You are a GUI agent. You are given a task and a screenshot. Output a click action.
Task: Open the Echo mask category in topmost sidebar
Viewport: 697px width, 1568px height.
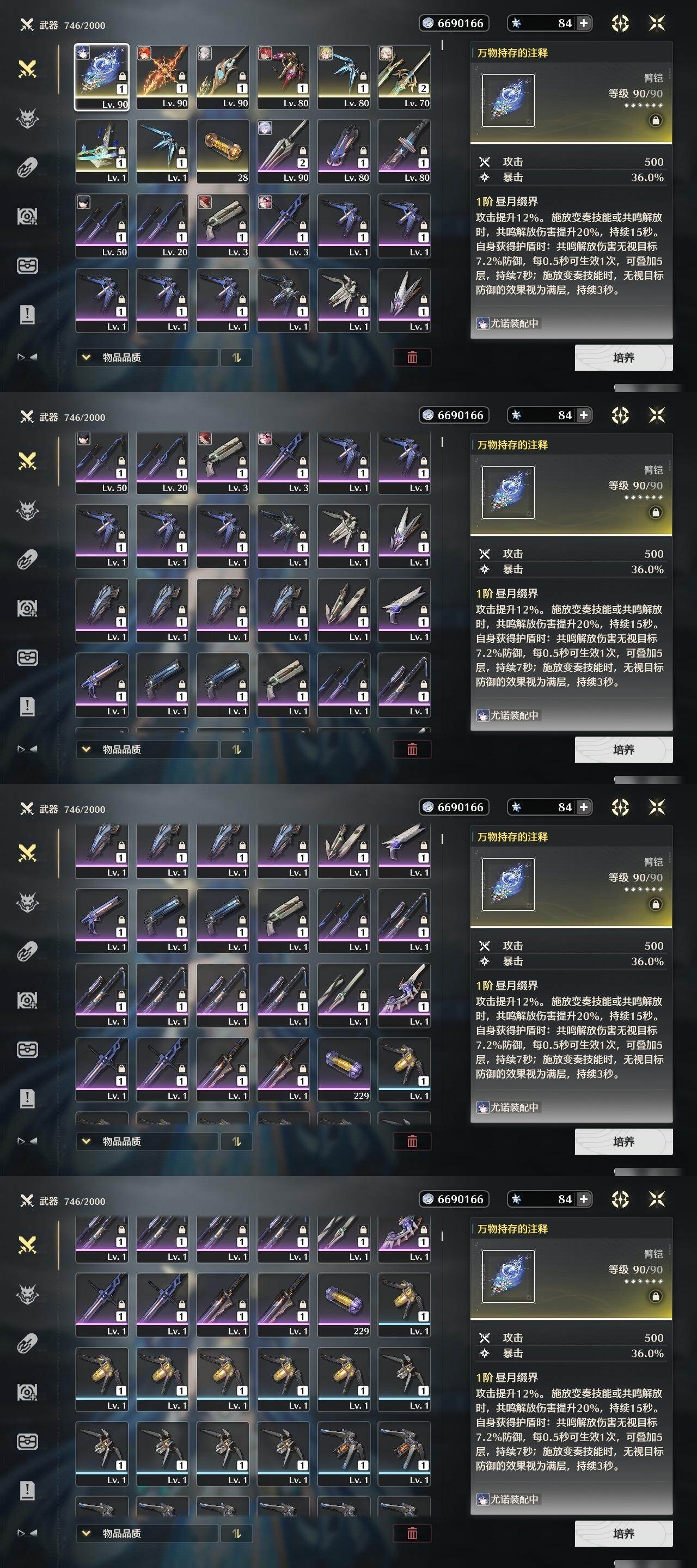click(27, 118)
